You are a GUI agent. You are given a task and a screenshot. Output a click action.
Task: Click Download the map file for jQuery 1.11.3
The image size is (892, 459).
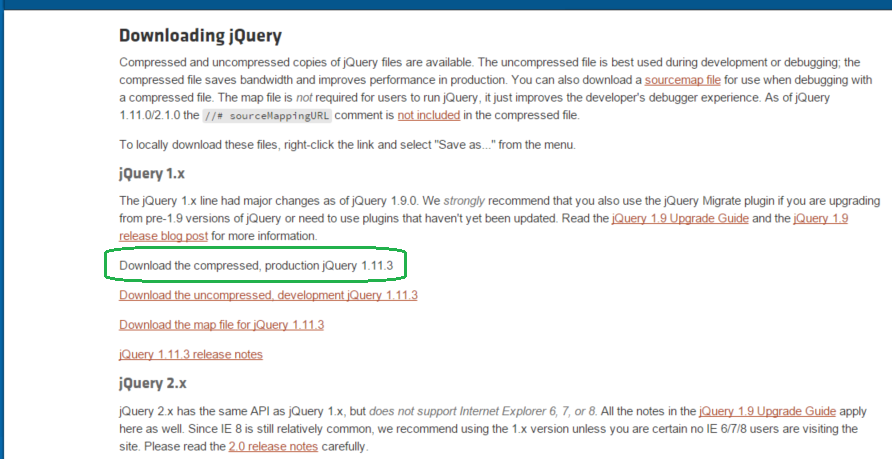click(221, 325)
